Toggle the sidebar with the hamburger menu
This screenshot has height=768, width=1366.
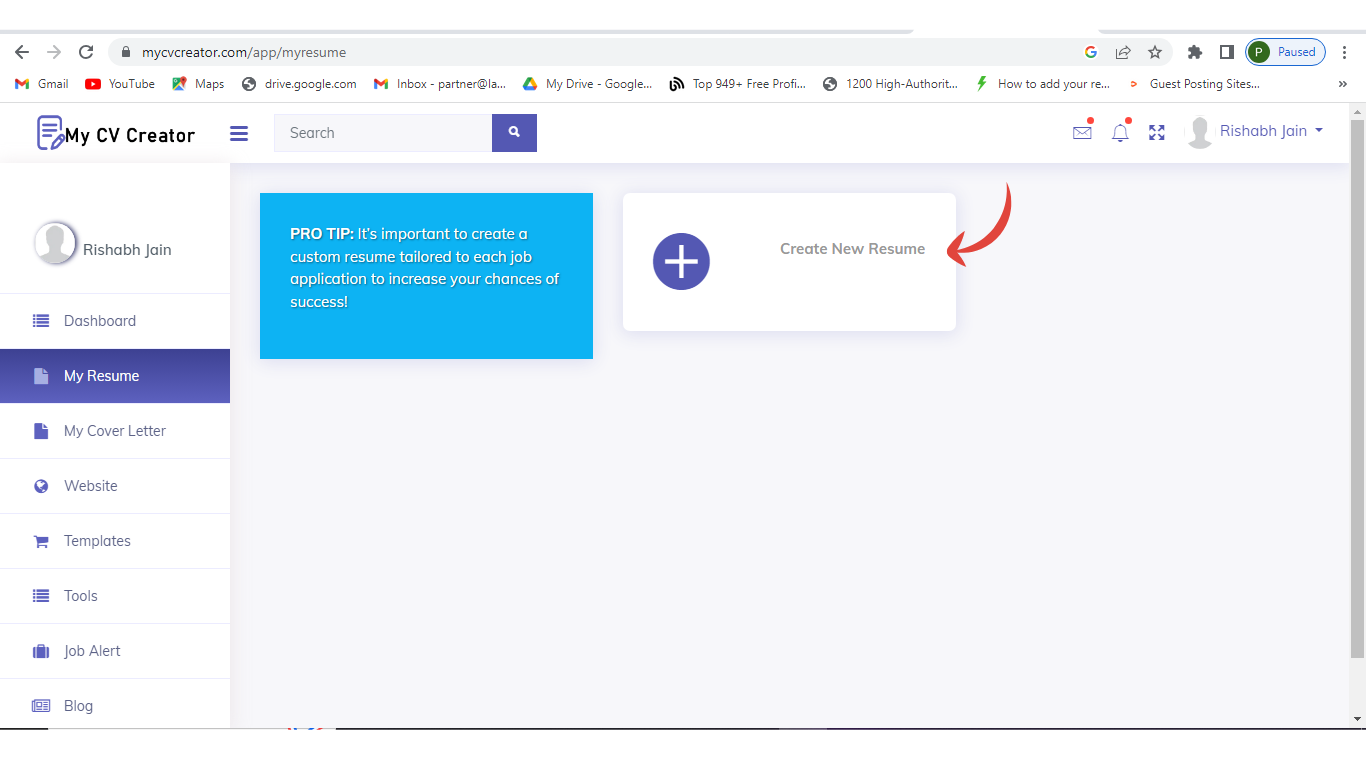tap(238, 133)
